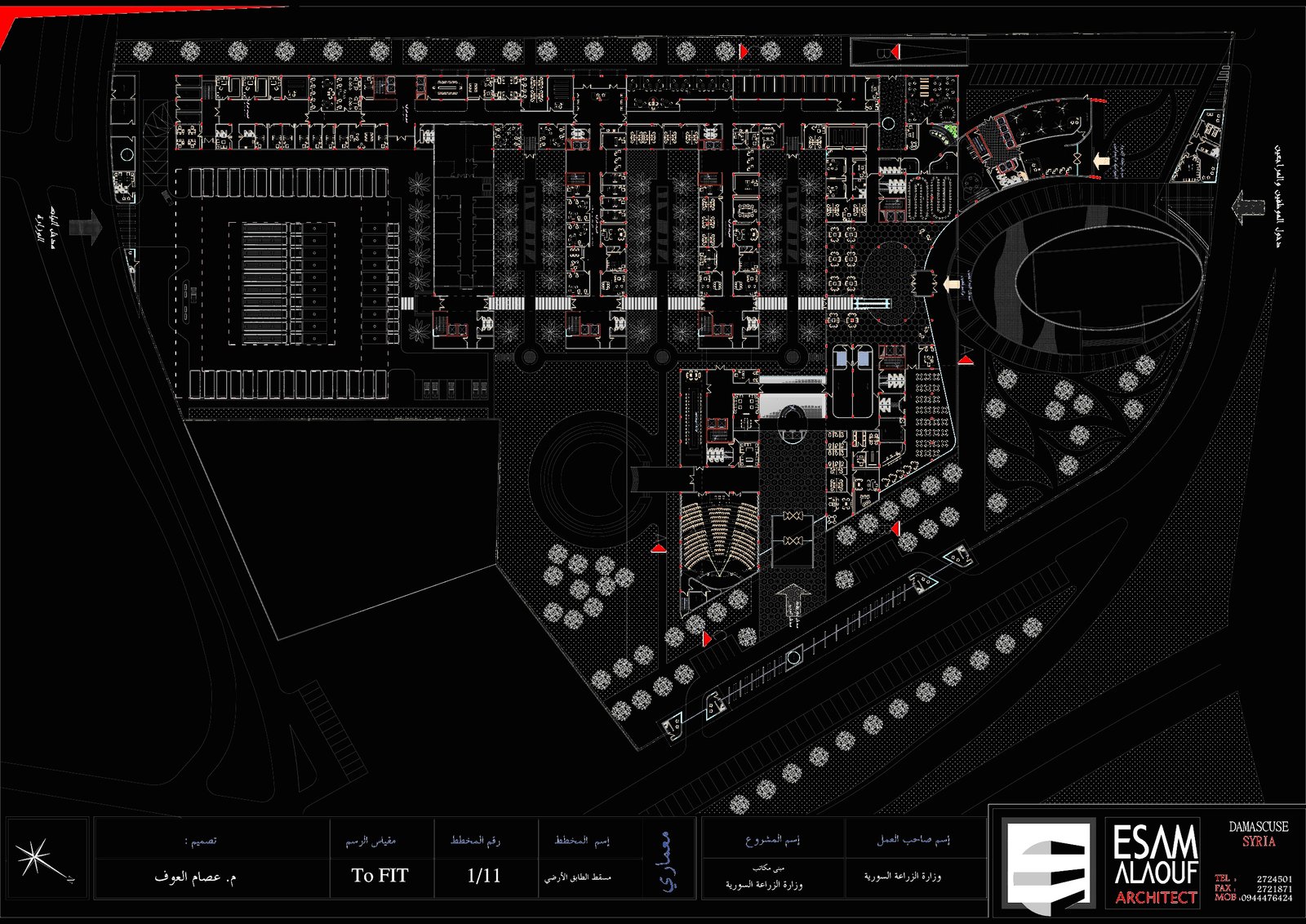1306x924 pixels.
Task: Click the red 'SYRIA' text
Action: tap(1259, 842)
